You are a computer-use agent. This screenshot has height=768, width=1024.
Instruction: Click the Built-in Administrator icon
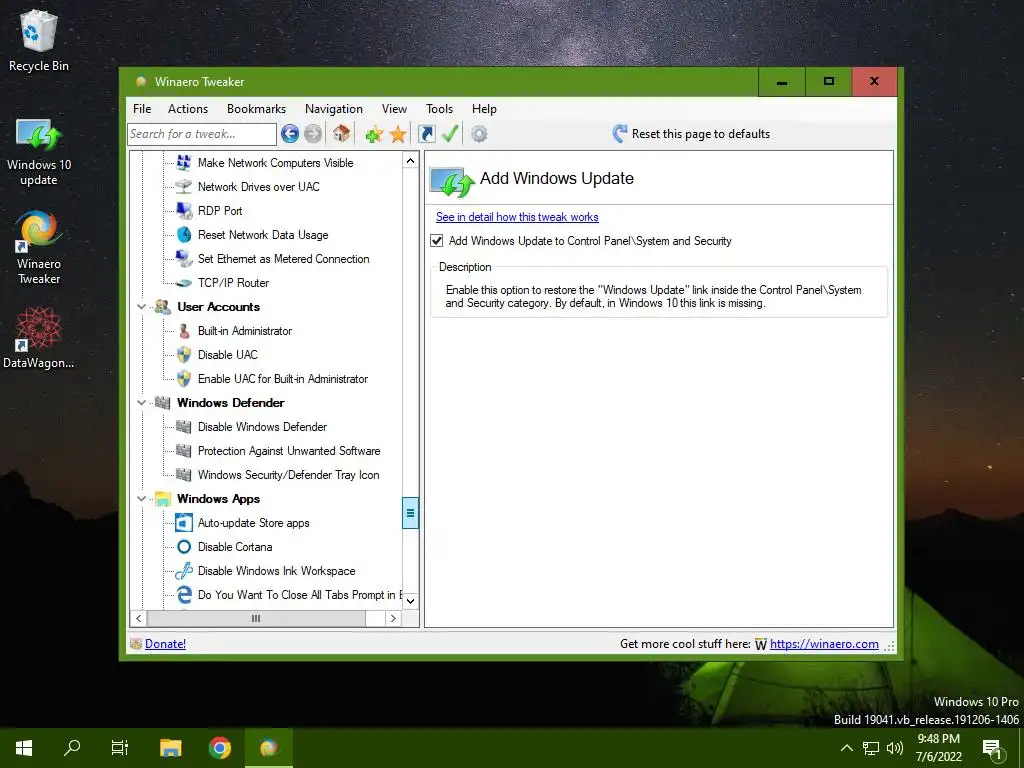(184, 330)
